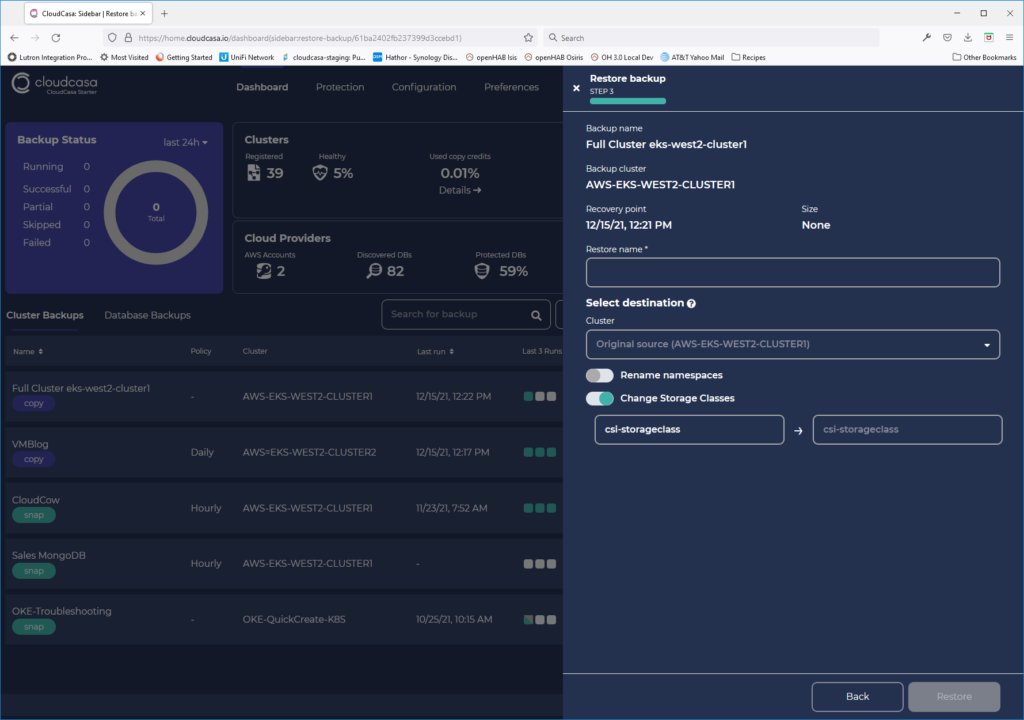The height and width of the screenshot is (720, 1024).
Task: Open the UniFi Network bookmark
Action: click(x=247, y=57)
